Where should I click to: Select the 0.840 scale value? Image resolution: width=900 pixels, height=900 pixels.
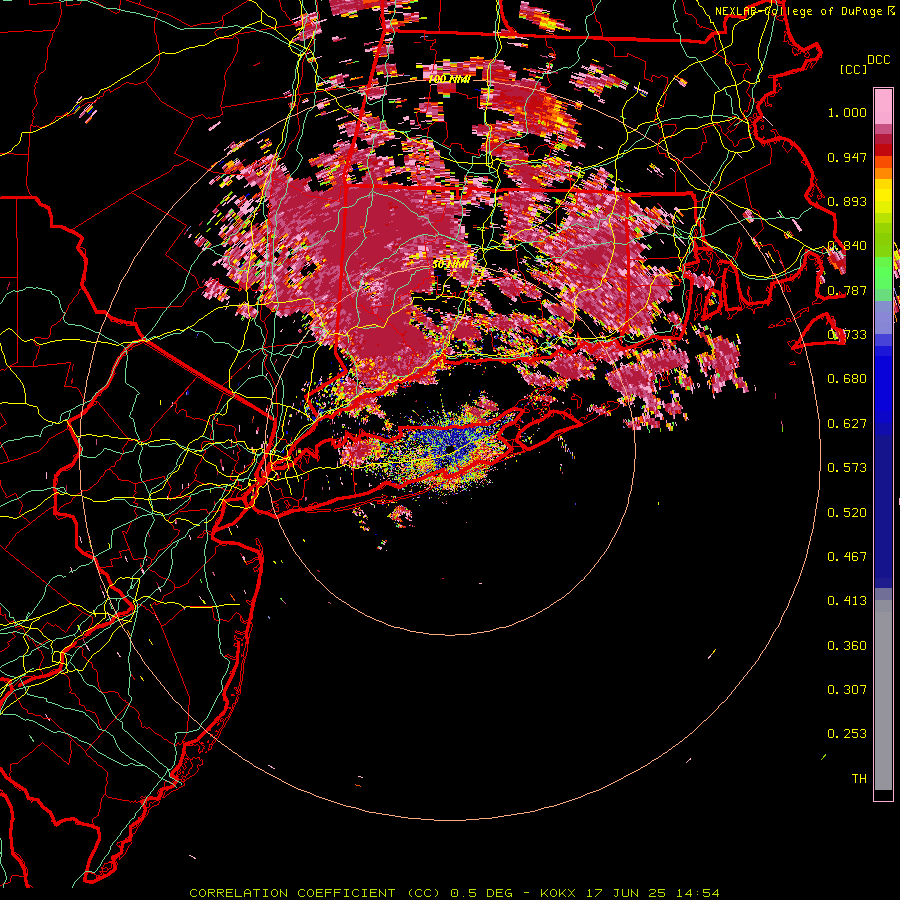tap(847, 246)
